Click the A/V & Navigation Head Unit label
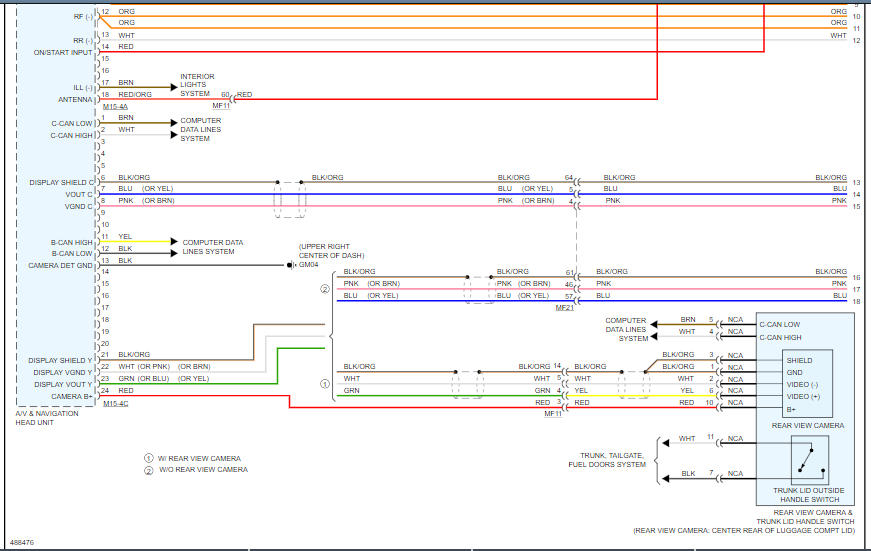 [47, 418]
